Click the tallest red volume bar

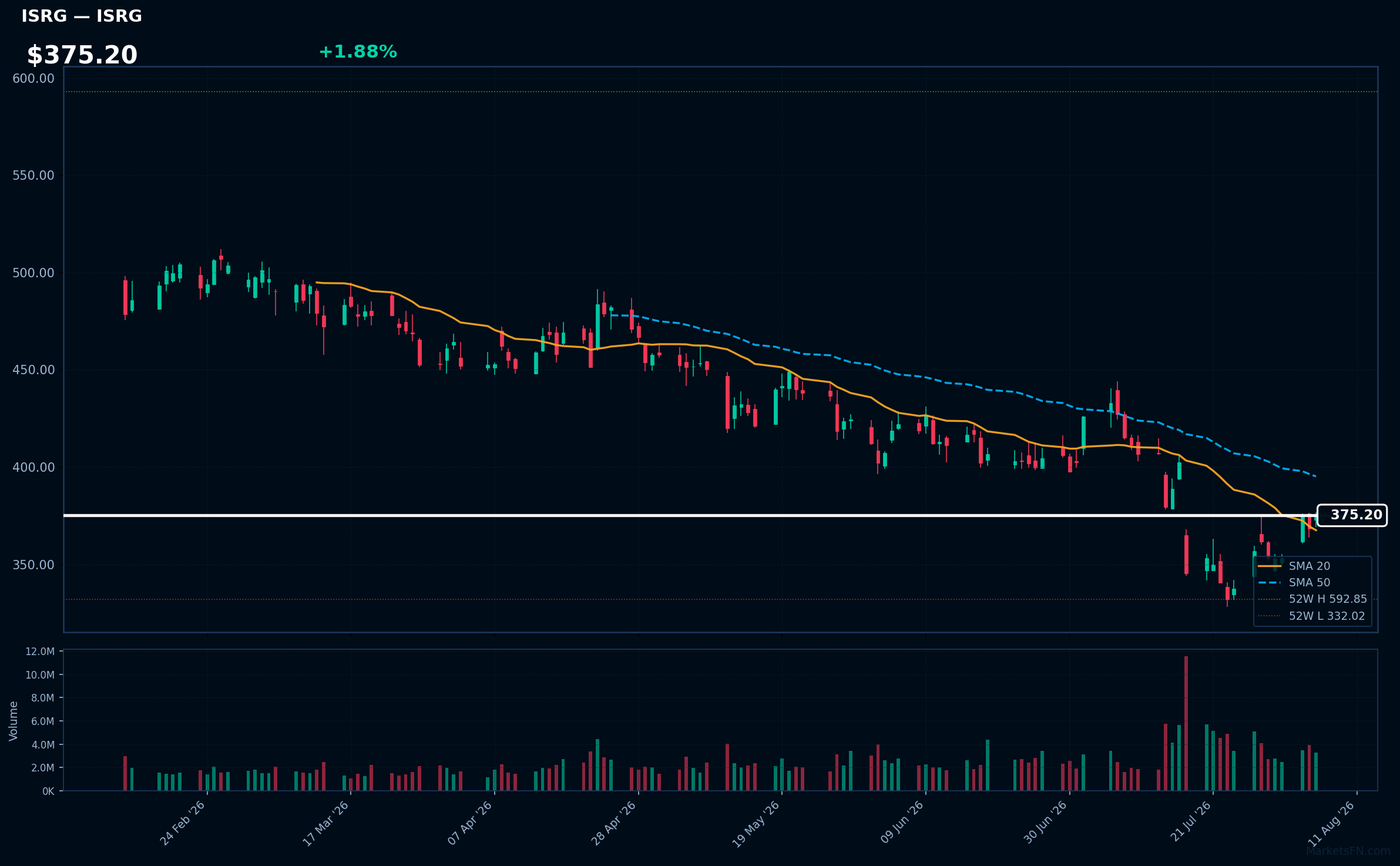1186,723
